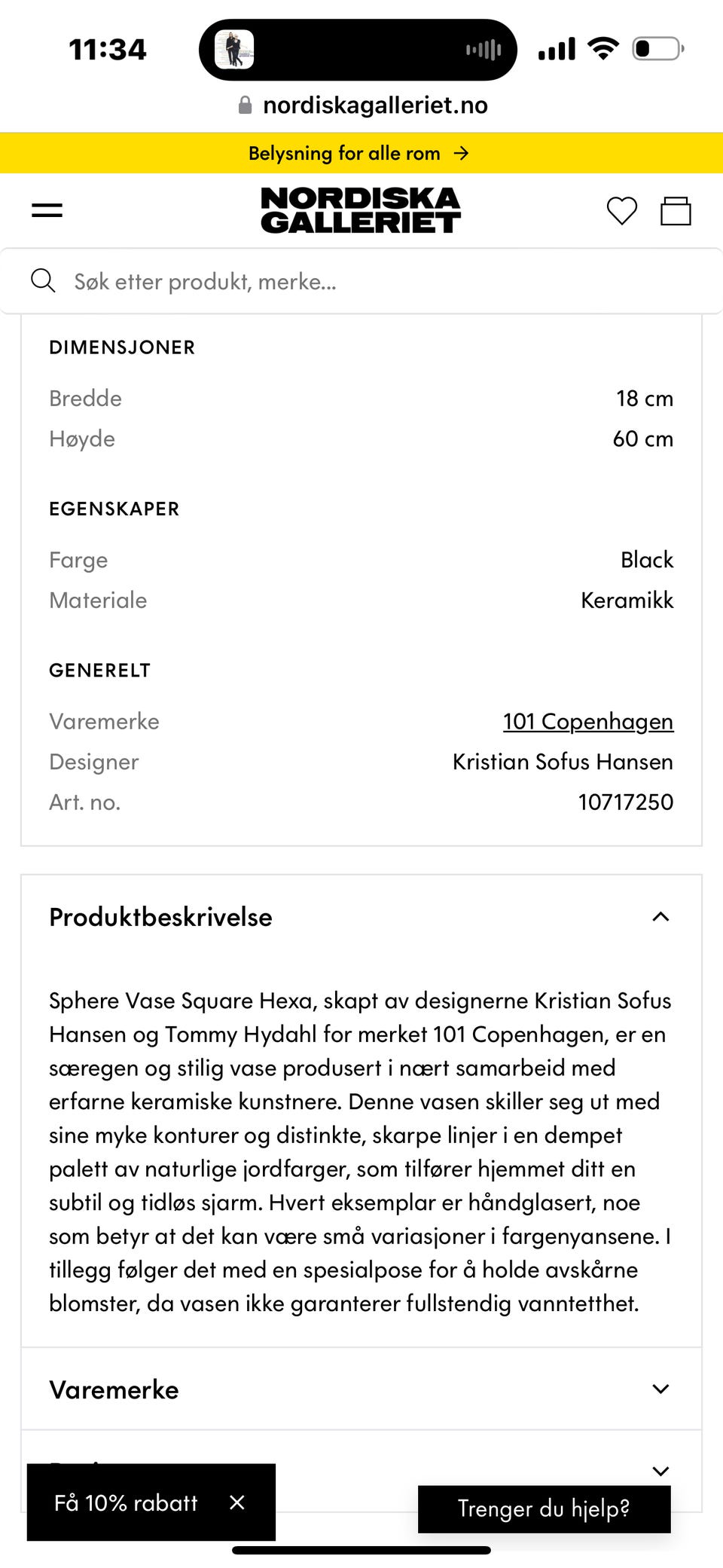Tap the Dynamic Island picture-in-picture thumbnail
723x1568 pixels.
tap(234, 50)
